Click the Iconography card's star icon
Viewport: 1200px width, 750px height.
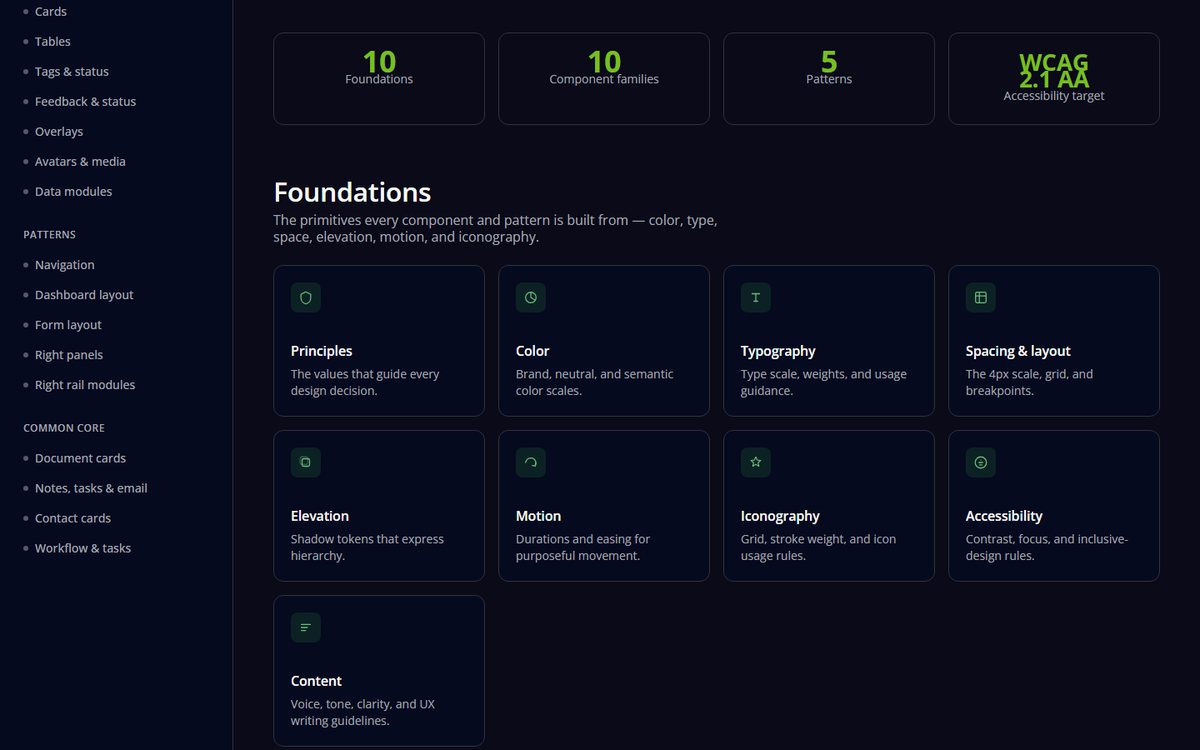coord(756,463)
